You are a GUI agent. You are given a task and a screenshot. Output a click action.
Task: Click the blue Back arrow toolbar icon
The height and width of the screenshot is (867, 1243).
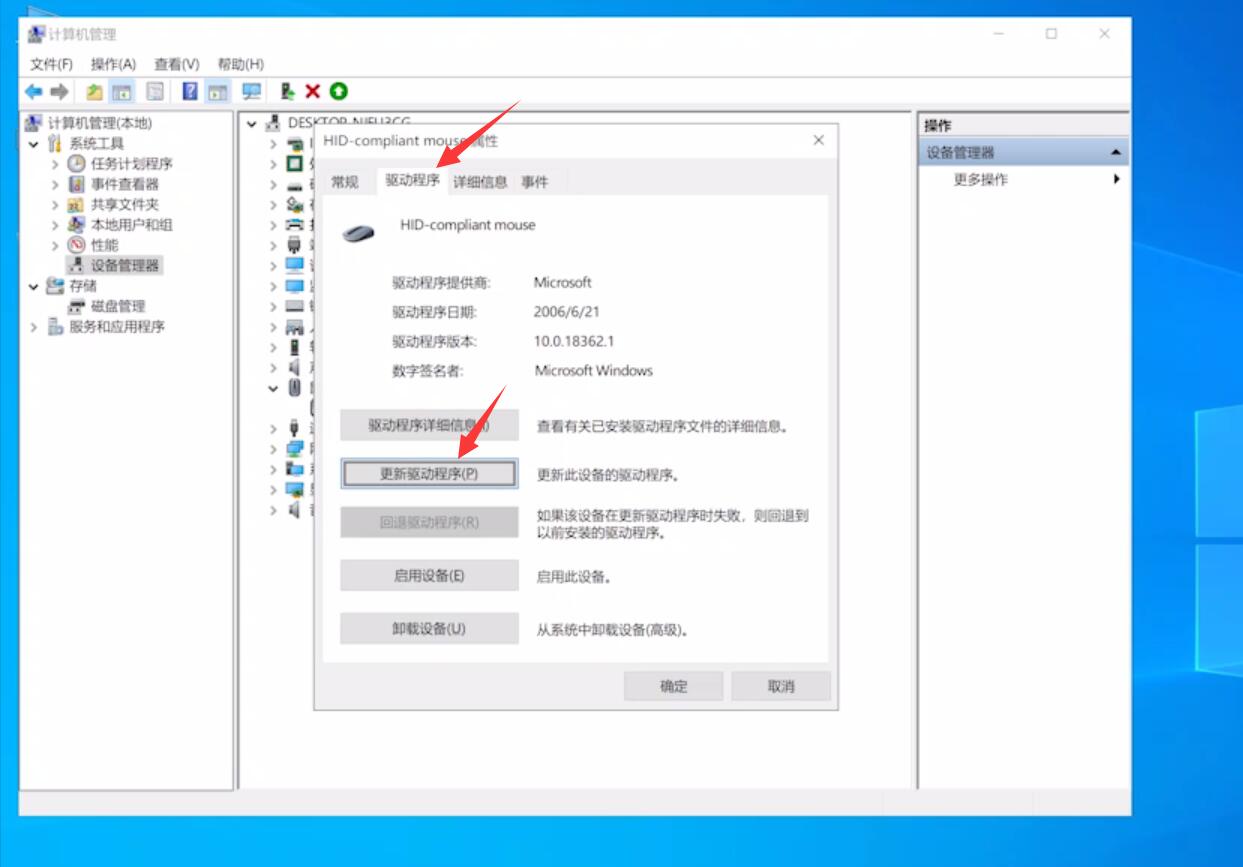coord(34,92)
